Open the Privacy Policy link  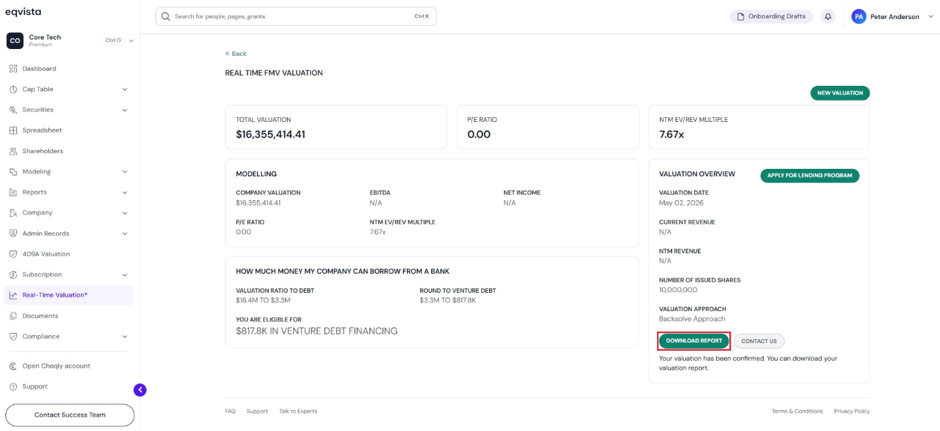pos(852,411)
